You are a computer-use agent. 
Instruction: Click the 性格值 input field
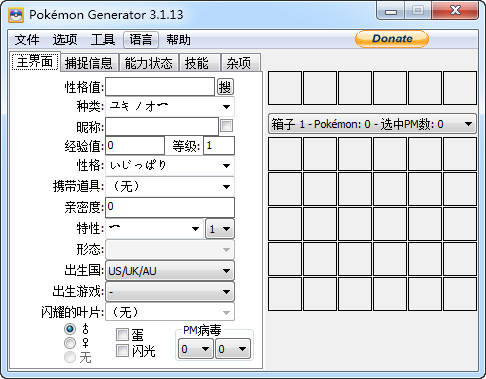pos(160,87)
